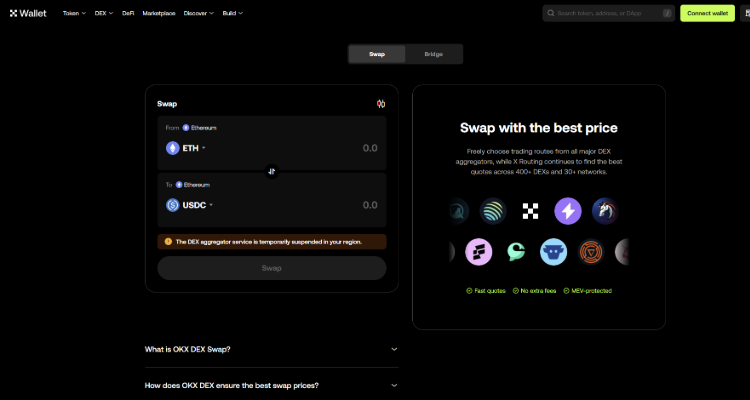This screenshot has height=400, width=750.
Task: Click the striped teal circle aggregator logo
Action: point(493,211)
